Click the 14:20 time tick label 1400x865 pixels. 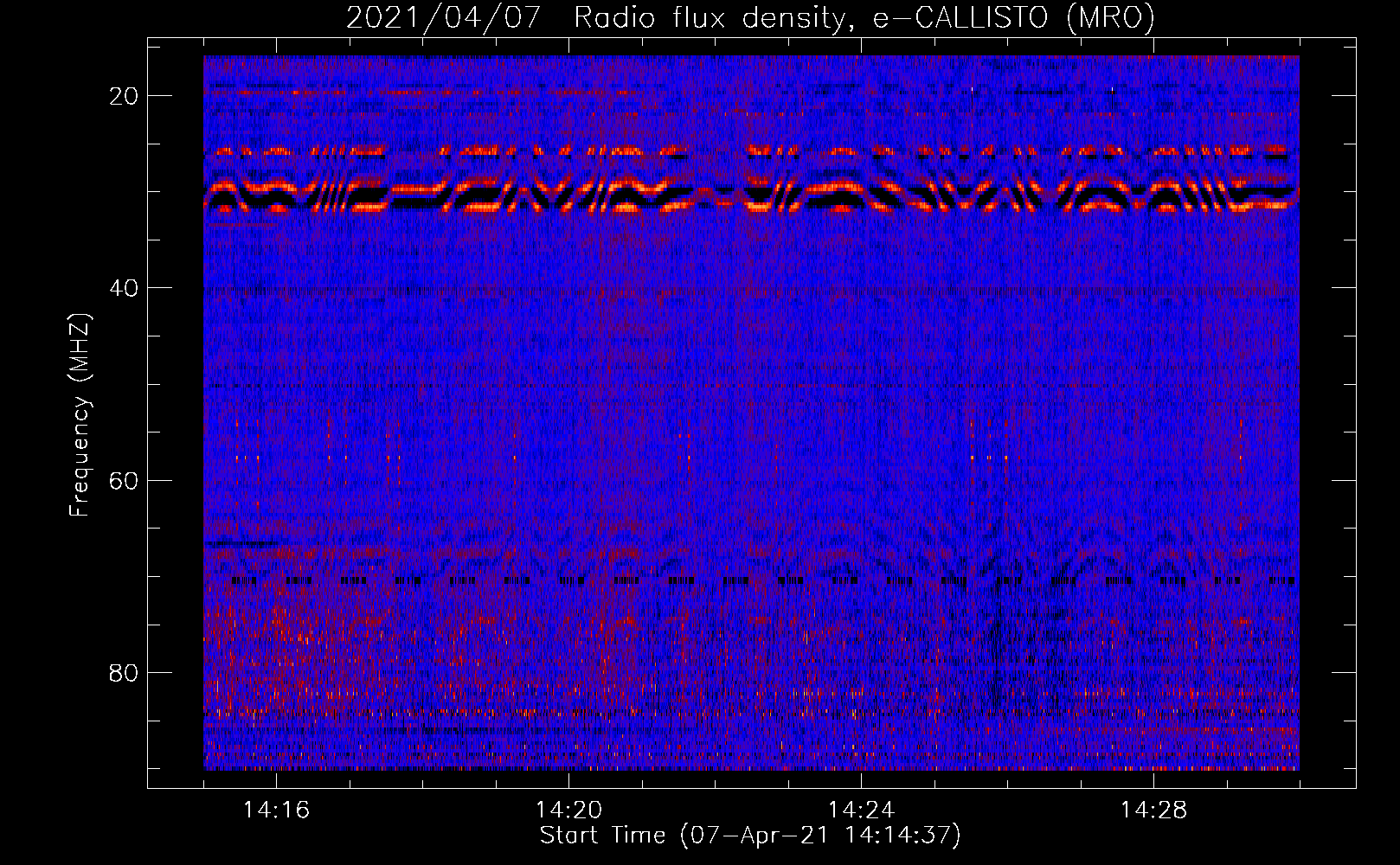click(568, 810)
